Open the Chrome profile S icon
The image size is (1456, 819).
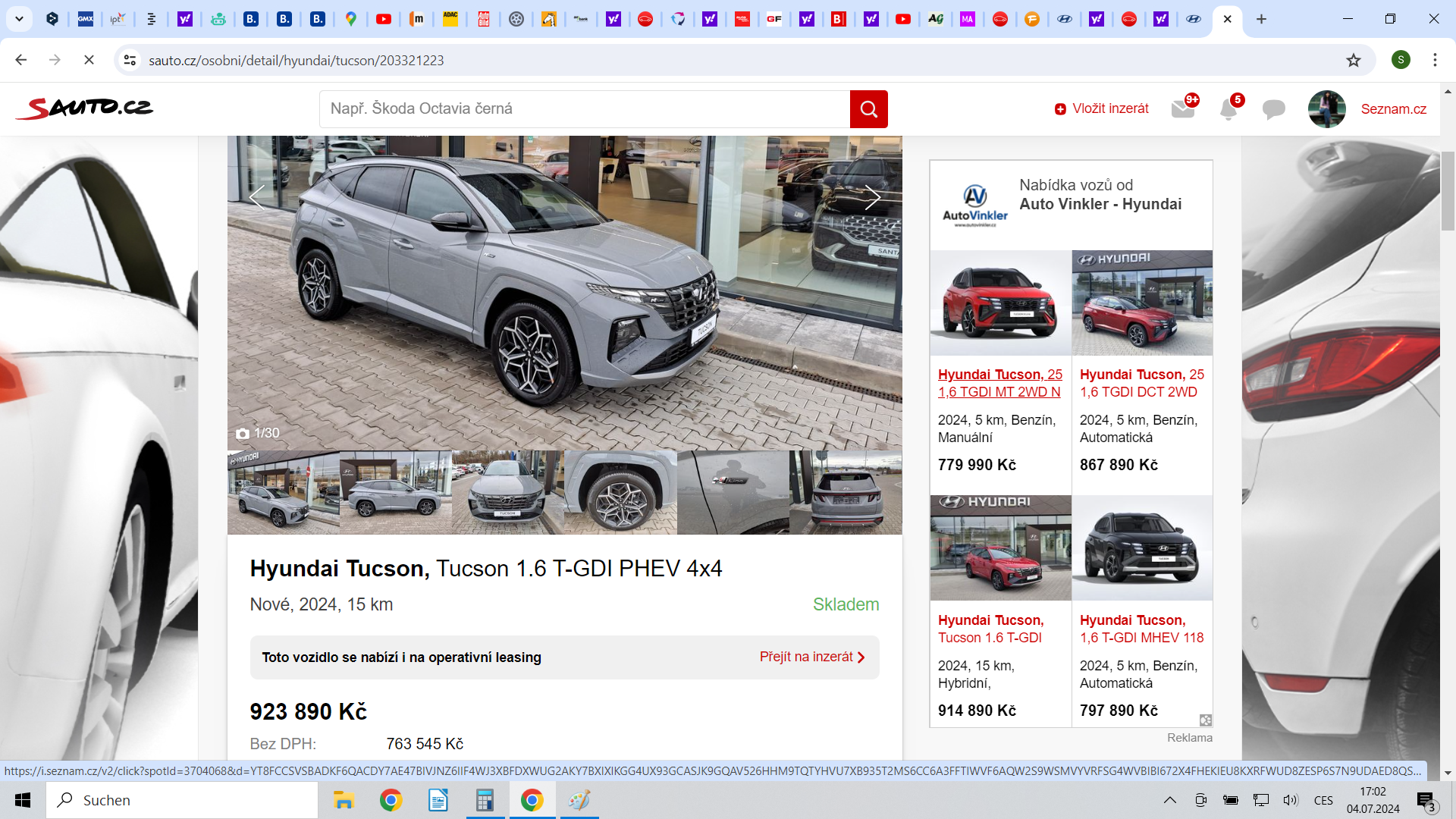[x=1401, y=60]
